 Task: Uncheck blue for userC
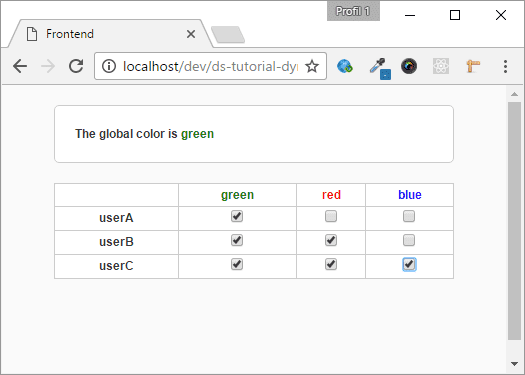[x=409, y=264]
